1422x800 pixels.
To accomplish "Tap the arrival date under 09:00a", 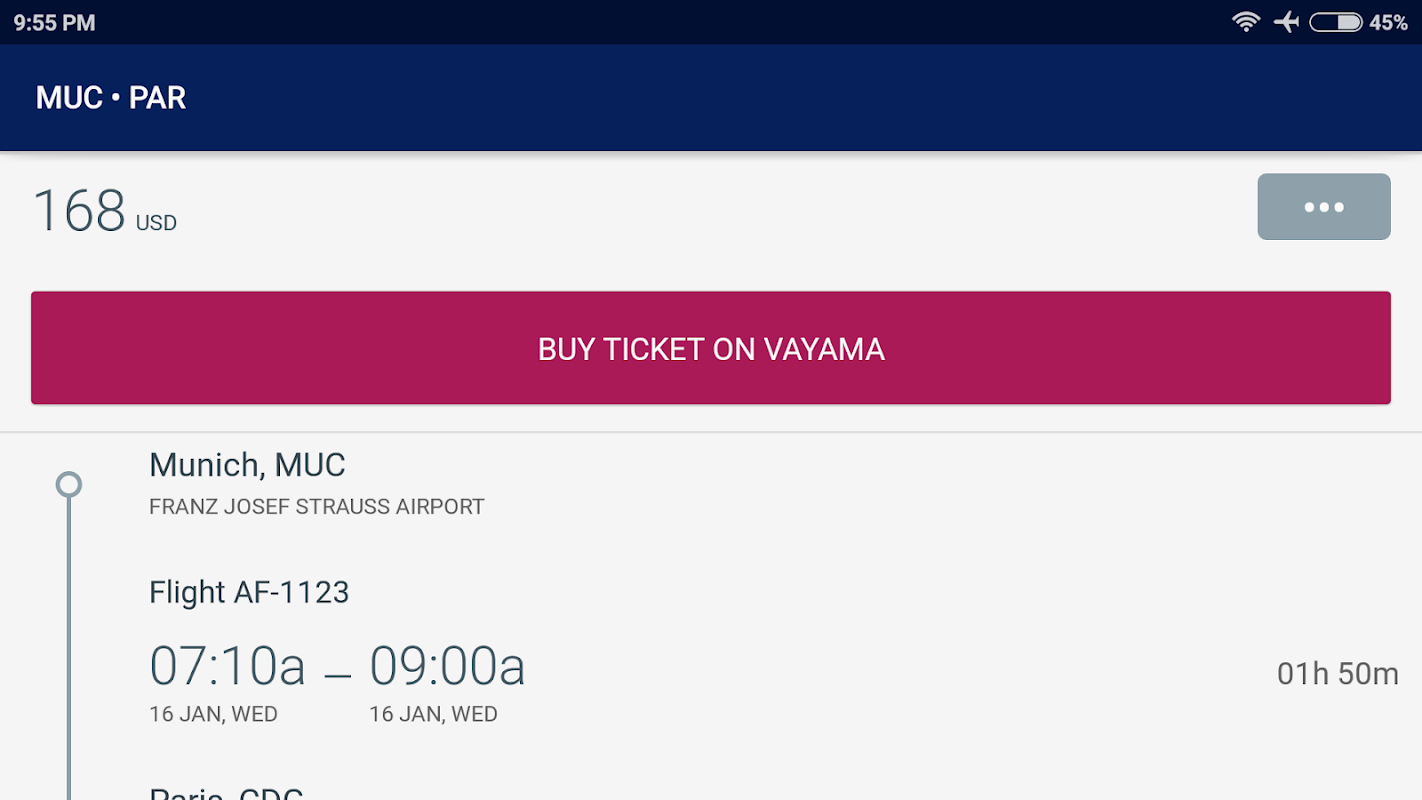I will (433, 714).
